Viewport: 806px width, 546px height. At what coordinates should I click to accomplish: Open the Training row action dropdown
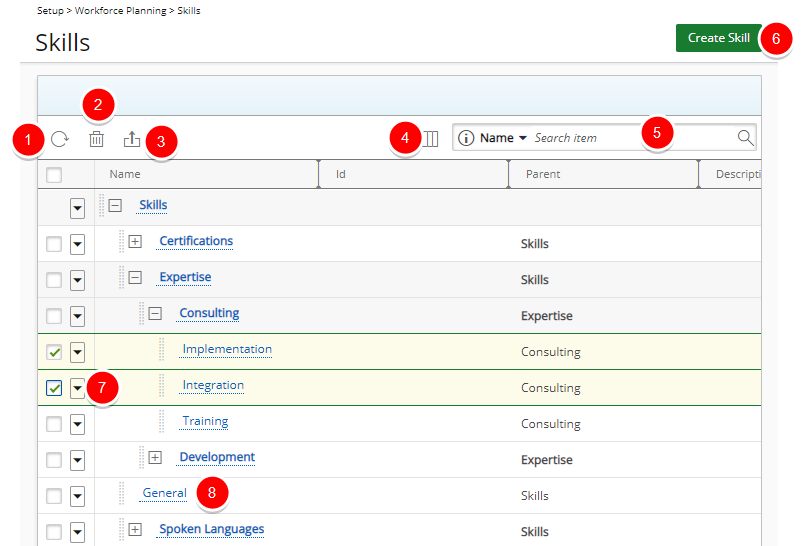(x=78, y=424)
